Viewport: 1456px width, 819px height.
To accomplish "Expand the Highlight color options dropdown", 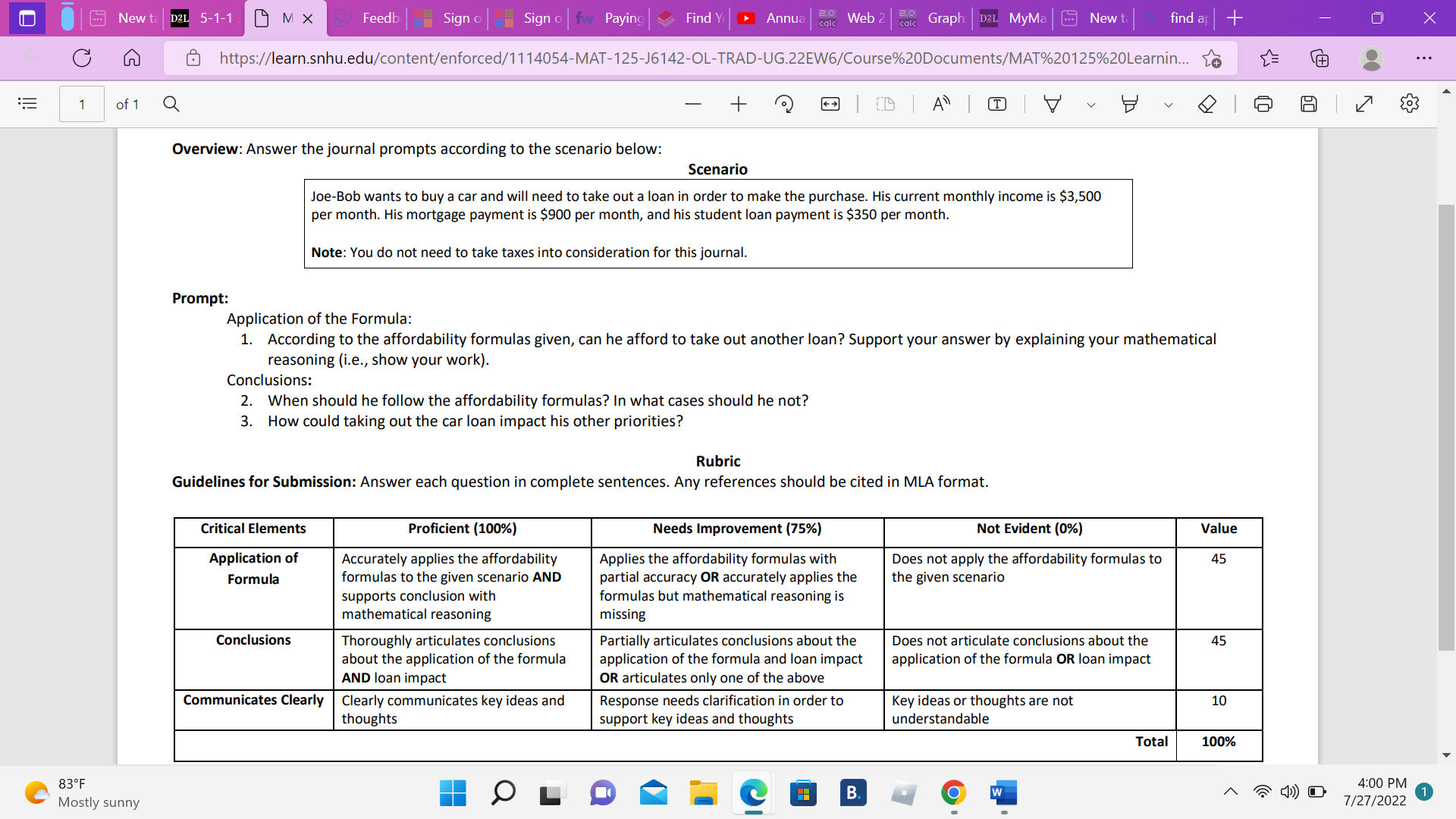I will click(x=1169, y=105).
